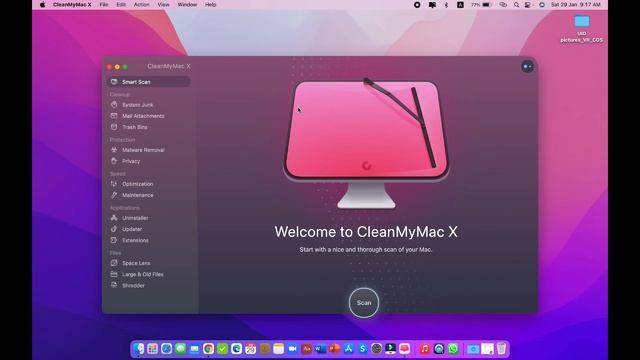Open Launchpad from the Dock
The width and height of the screenshot is (640, 360).
pos(153,349)
